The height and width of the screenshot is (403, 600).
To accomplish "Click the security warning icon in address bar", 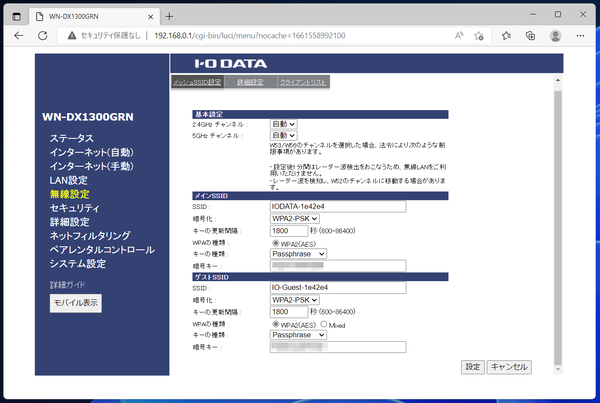I will click(71, 36).
